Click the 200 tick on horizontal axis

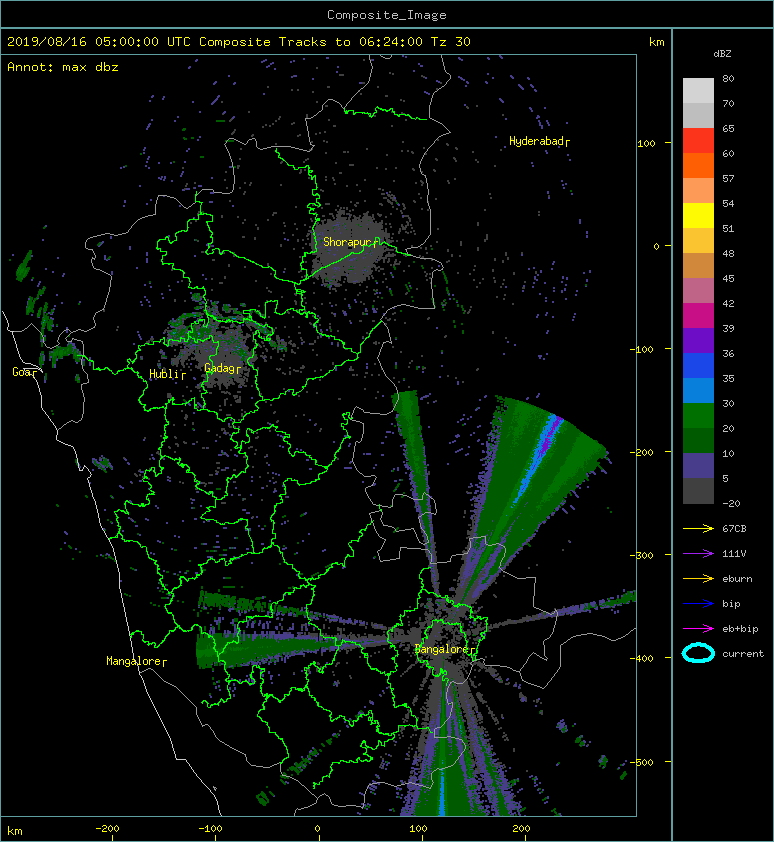pos(521,829)
